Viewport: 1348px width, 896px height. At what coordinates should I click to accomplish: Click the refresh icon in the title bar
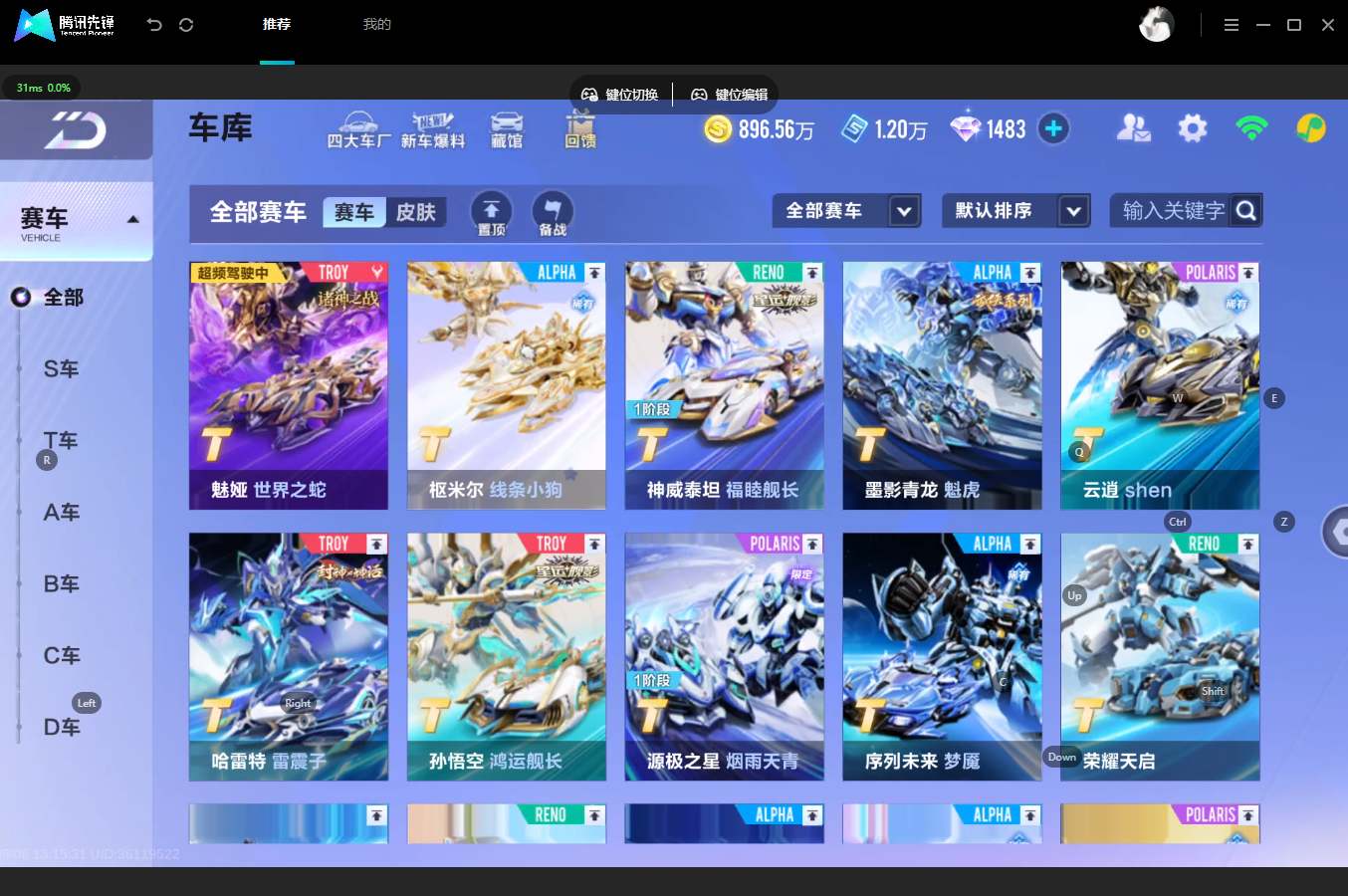tap(186, 25)
